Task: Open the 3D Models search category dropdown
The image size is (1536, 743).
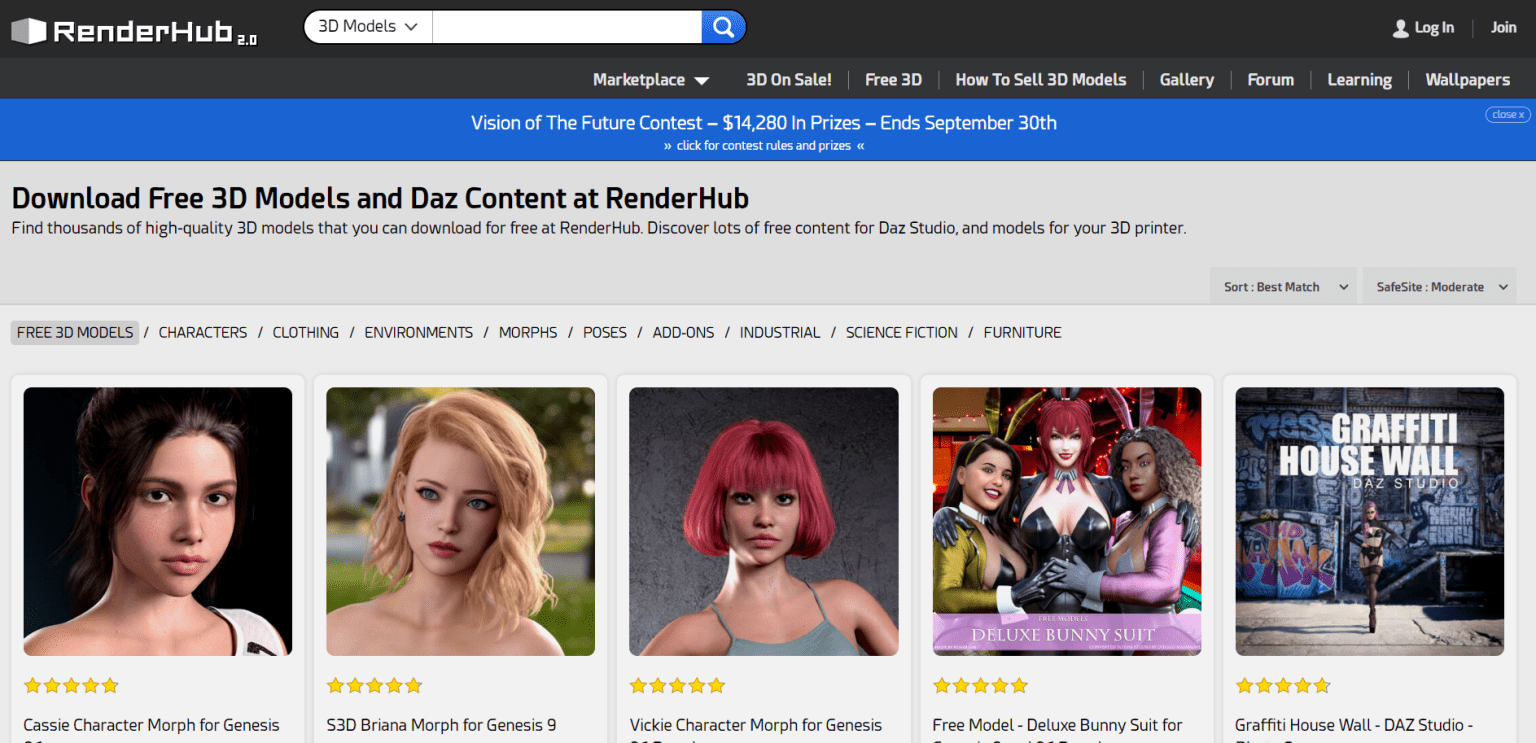Action: (x=366, y=27)
